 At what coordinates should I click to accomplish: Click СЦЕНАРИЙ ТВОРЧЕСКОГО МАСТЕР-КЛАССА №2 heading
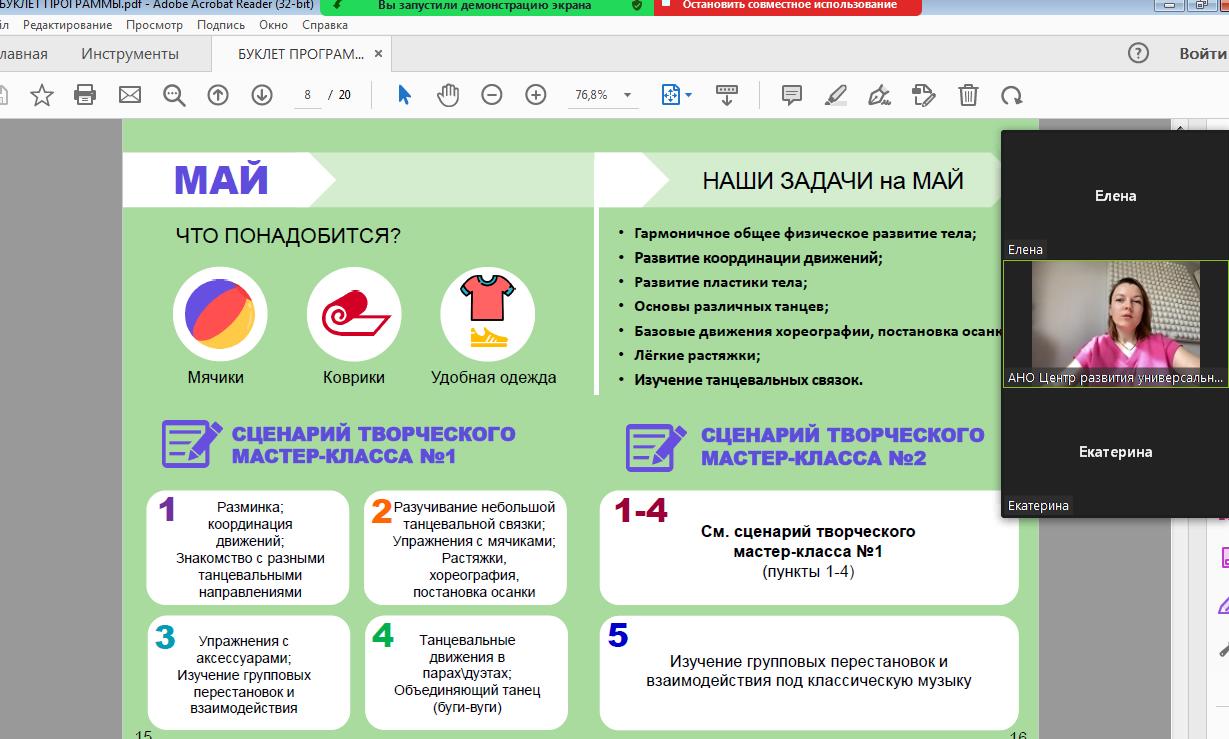click(842, 447)
